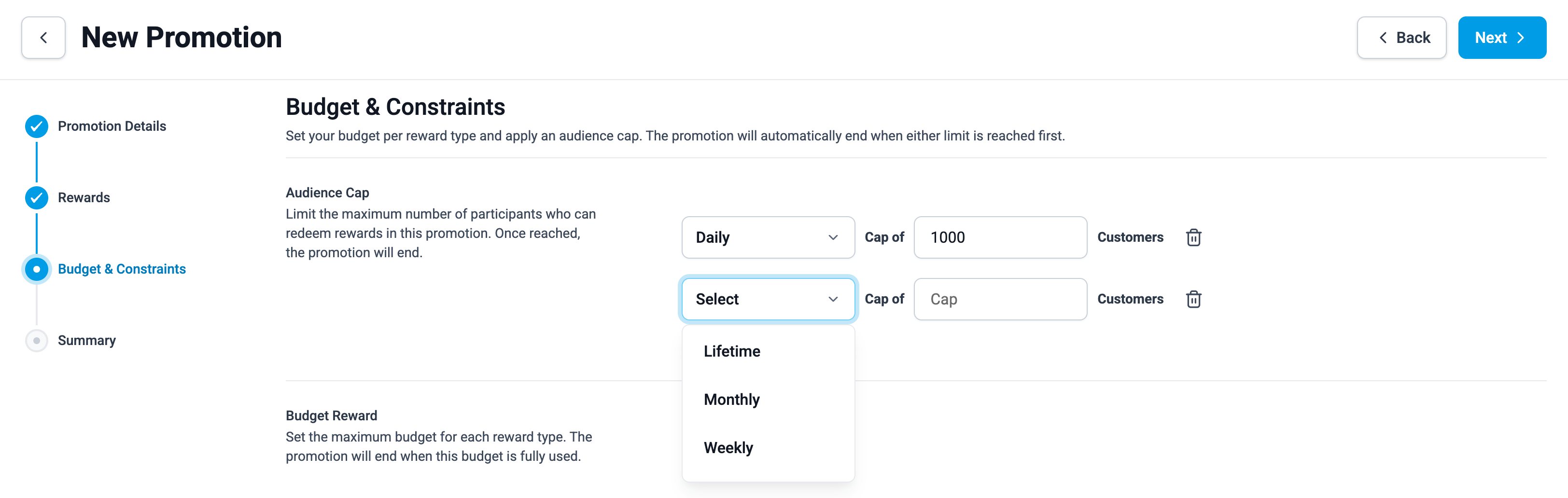Go to Rewards step label
This screenshot has height=498, width=1568.
[84, 198]
